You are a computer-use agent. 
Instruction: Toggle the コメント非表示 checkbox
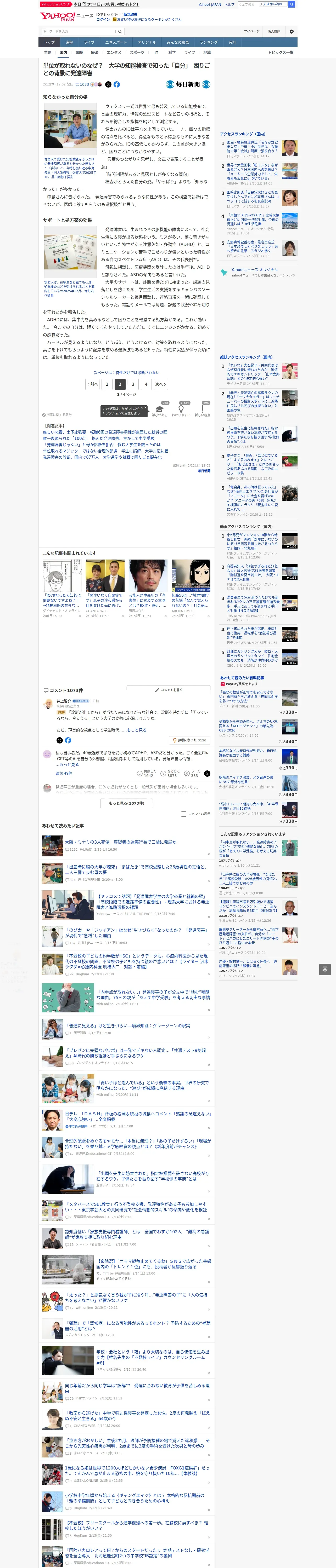tap(183, 814)
